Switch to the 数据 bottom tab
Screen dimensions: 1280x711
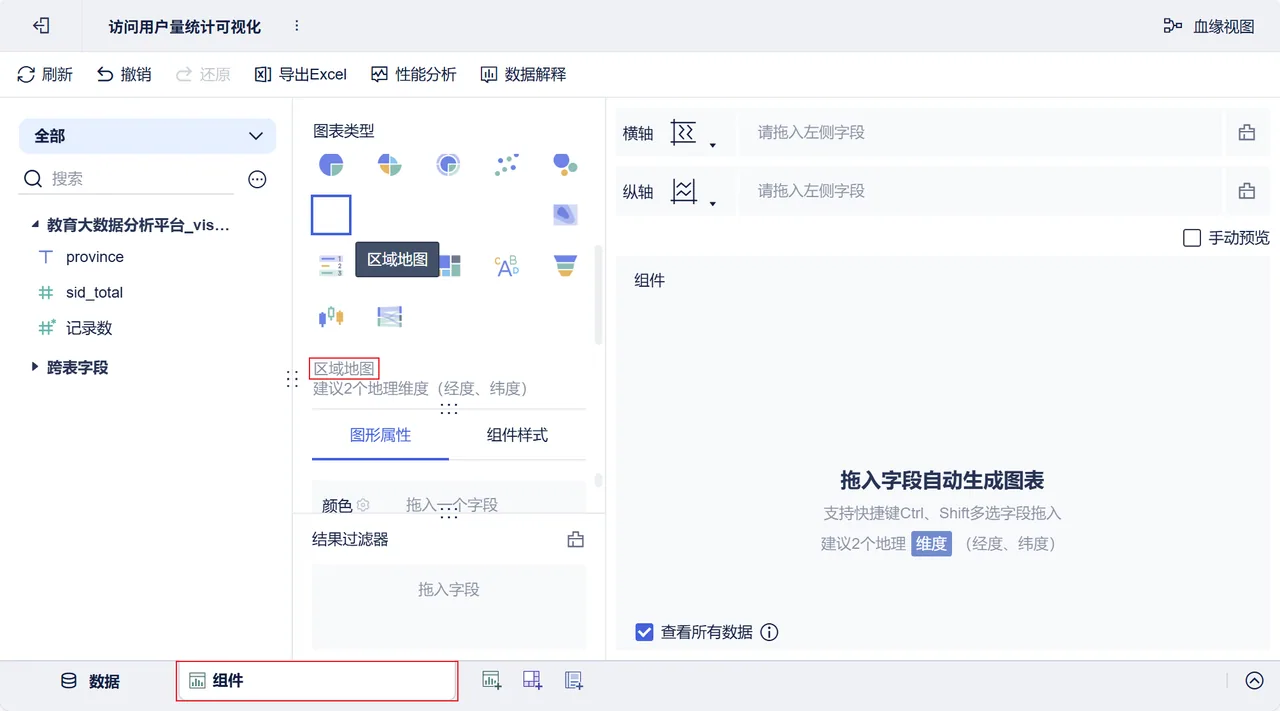(x=90, y=681)
